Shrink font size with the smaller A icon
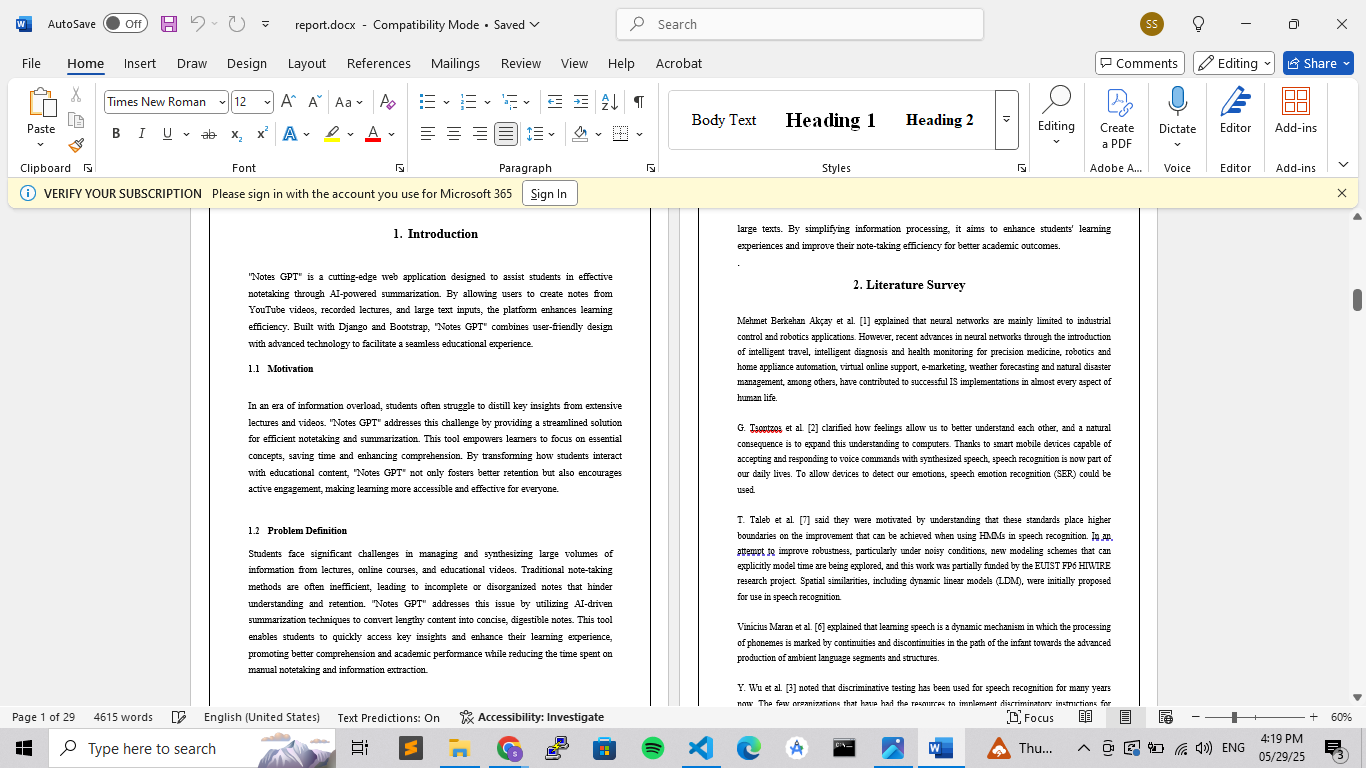 pyautogui.click(x=314, y=102)
